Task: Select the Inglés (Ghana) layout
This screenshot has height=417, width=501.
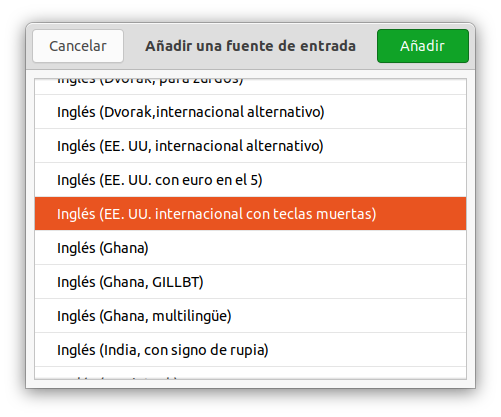Action: pos(250,248)
